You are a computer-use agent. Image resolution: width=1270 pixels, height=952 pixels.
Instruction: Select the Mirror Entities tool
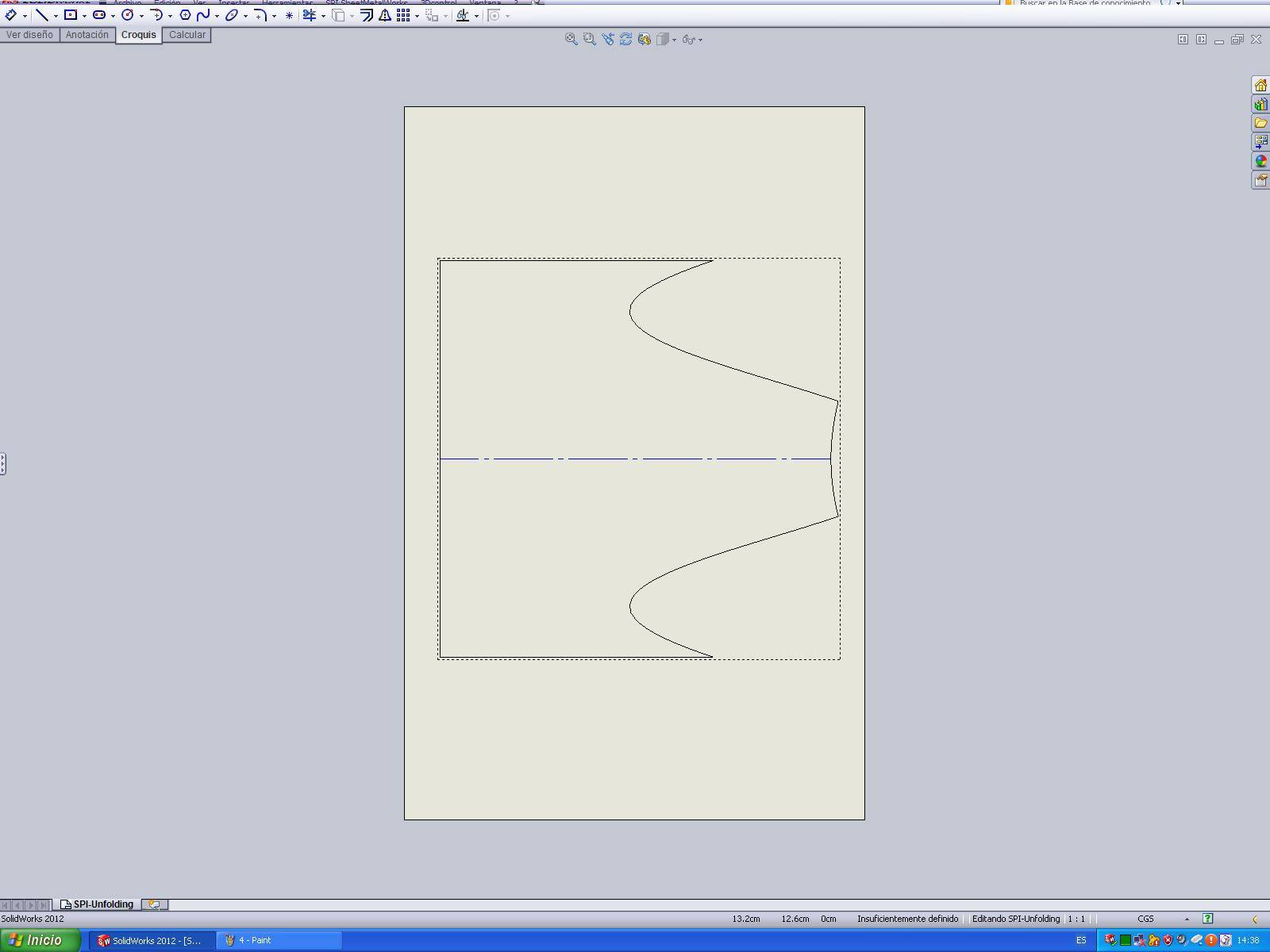[385, 15]
